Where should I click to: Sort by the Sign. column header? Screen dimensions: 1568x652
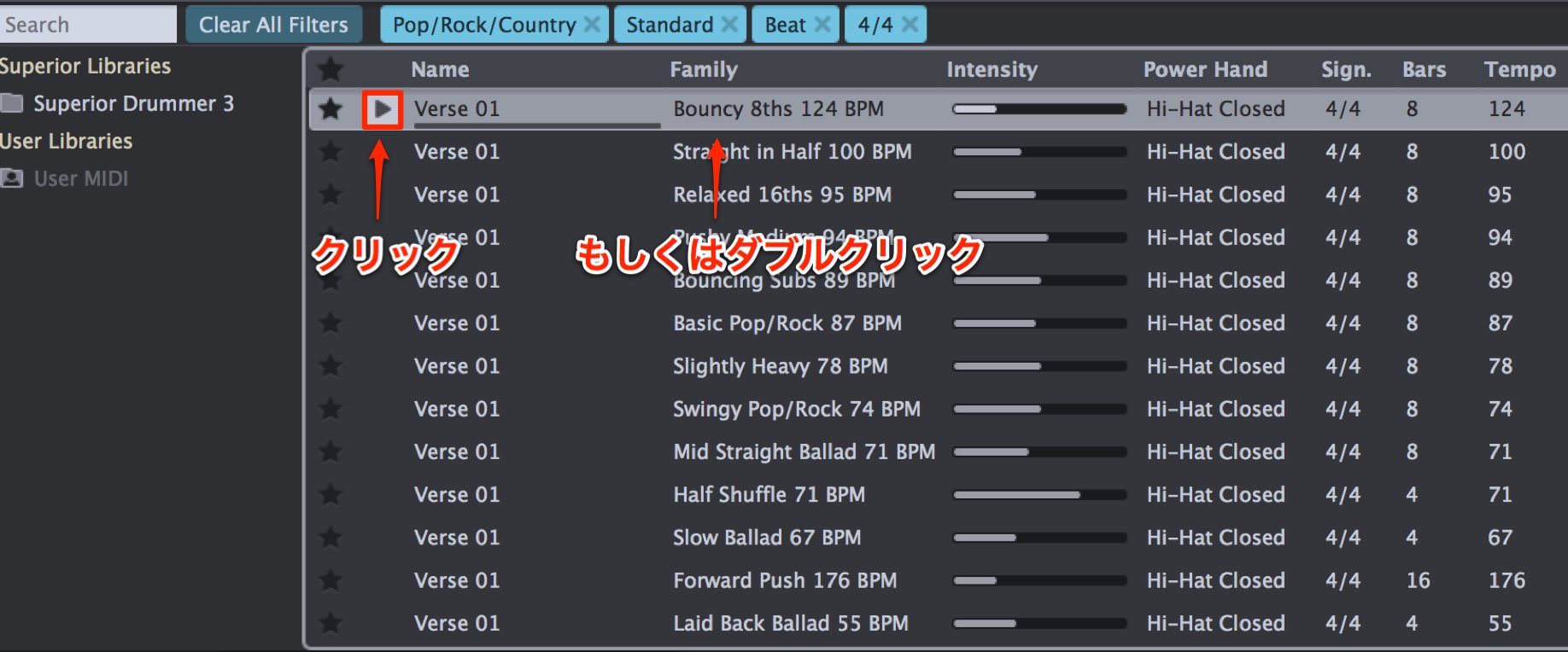1346,69
